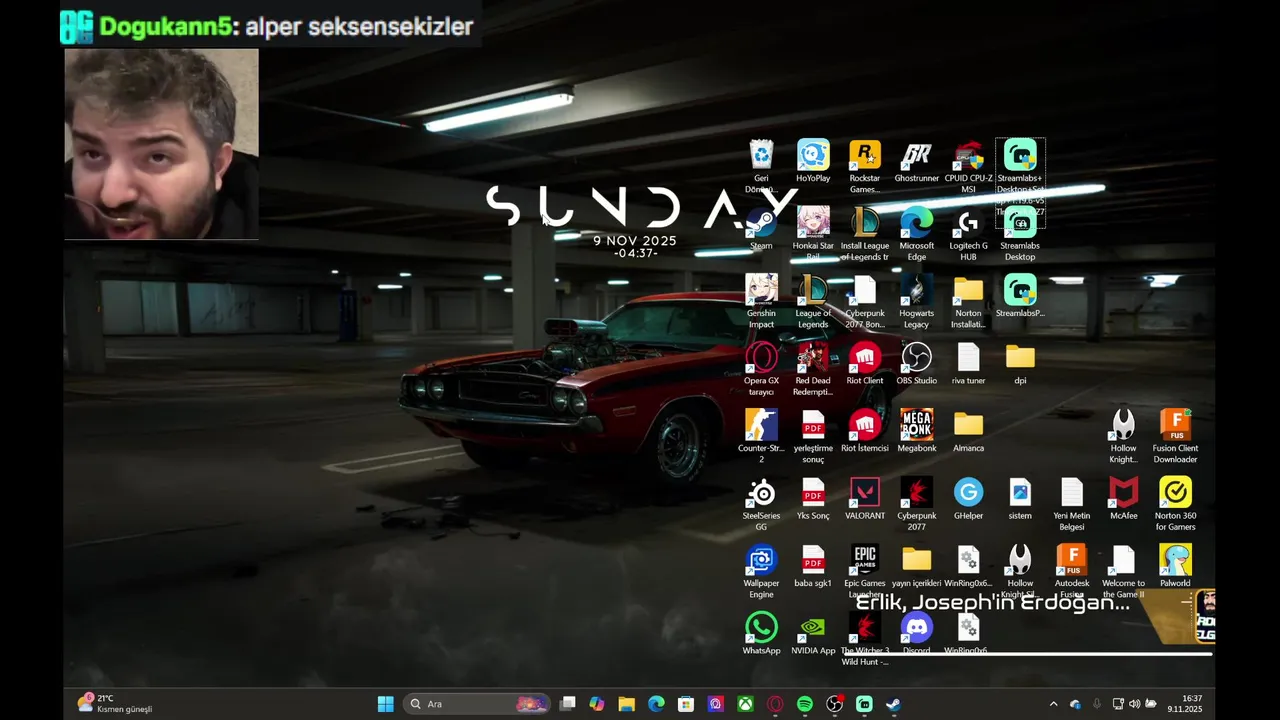Select the Discord desktop shortcut

click(917, 634)
